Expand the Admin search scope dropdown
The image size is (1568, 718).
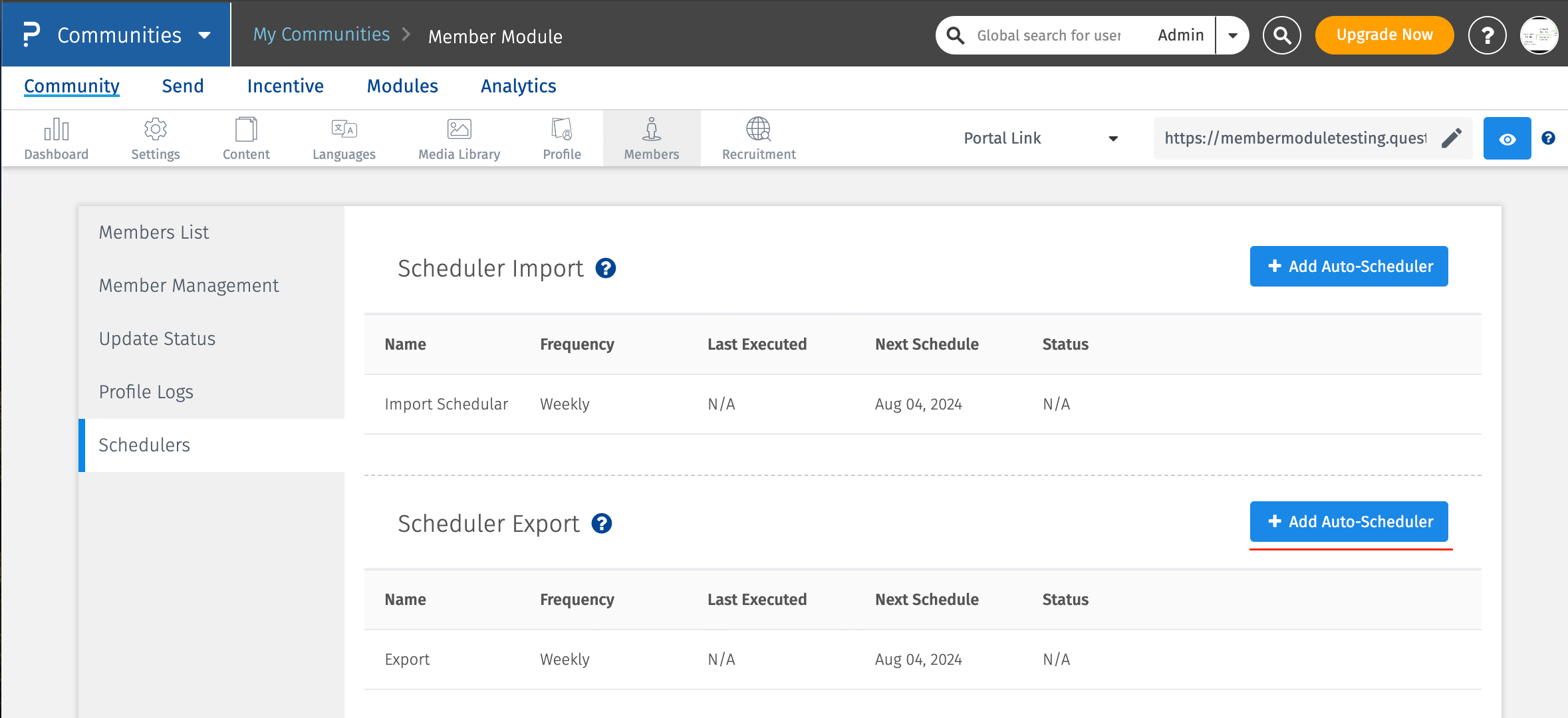1232,35
